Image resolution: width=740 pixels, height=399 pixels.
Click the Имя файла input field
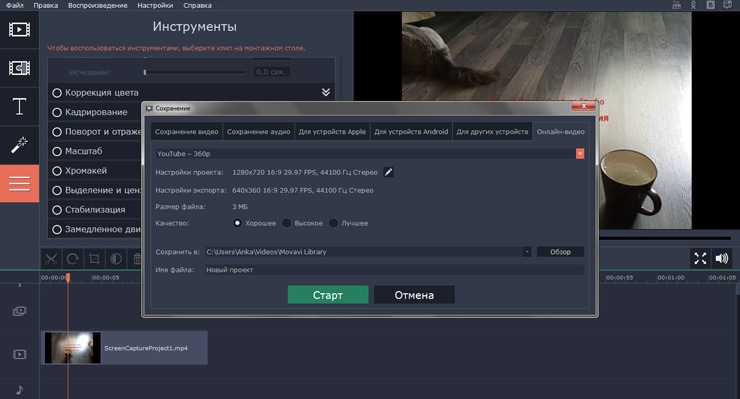395,270
